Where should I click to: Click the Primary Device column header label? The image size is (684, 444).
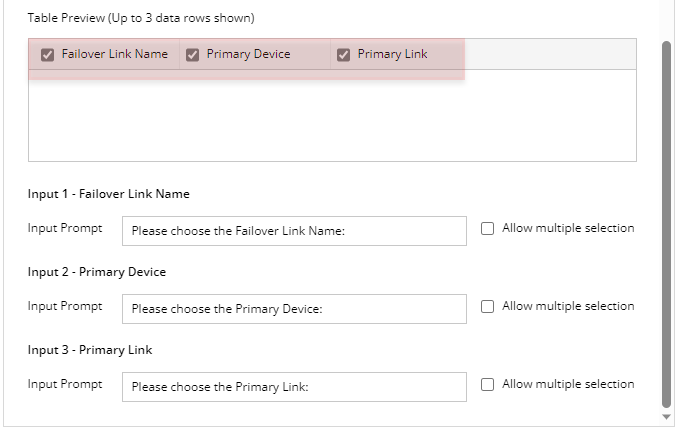(x=248, y=54)
